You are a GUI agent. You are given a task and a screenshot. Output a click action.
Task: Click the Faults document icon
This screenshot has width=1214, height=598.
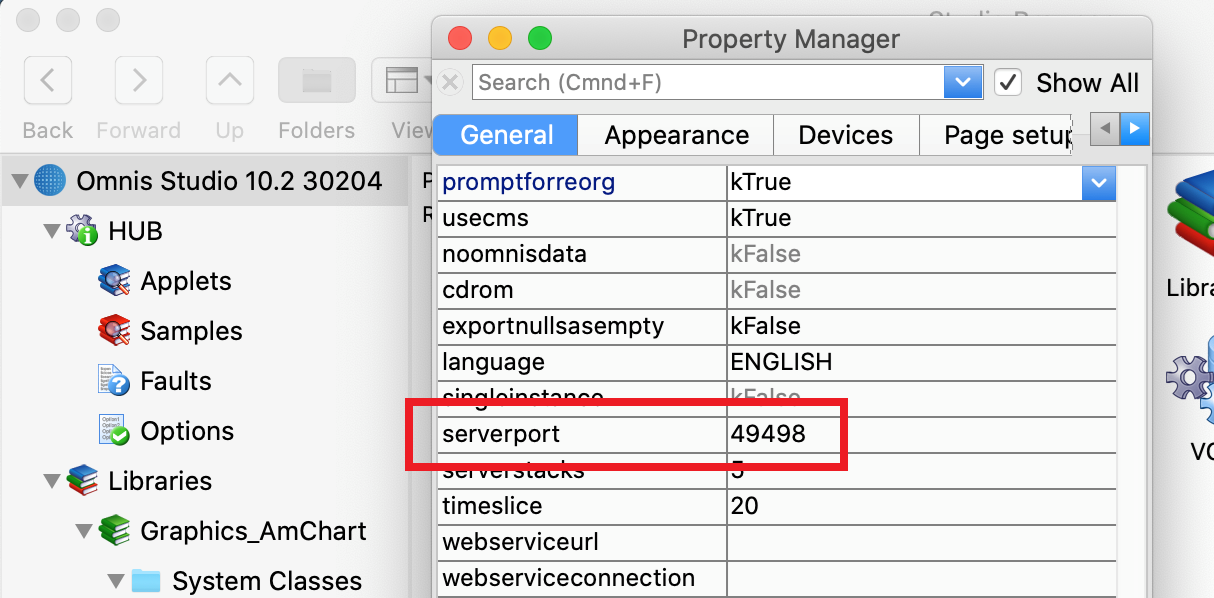pos(114,381)
